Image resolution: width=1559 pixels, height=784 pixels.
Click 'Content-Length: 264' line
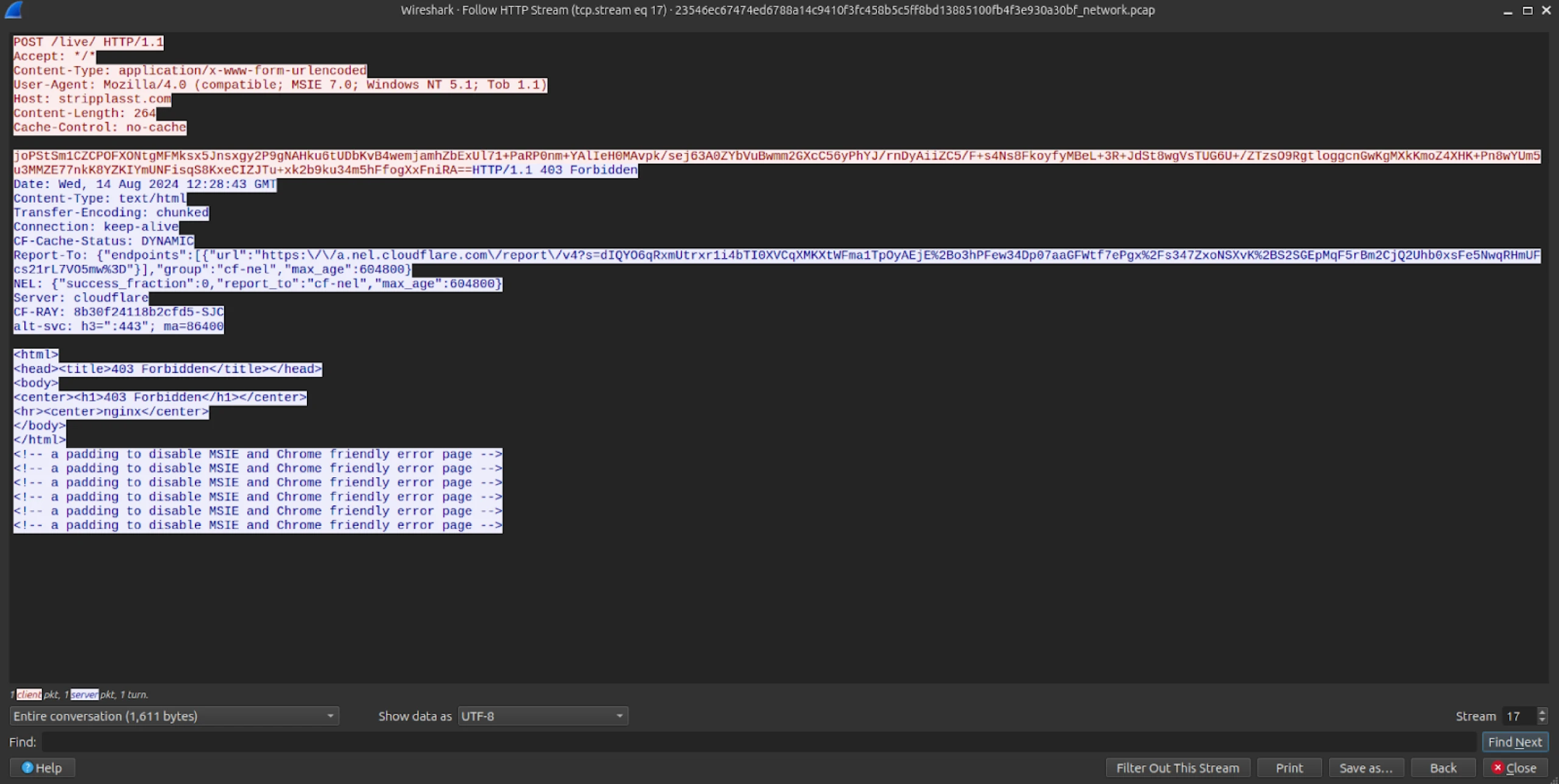point(85,113)
